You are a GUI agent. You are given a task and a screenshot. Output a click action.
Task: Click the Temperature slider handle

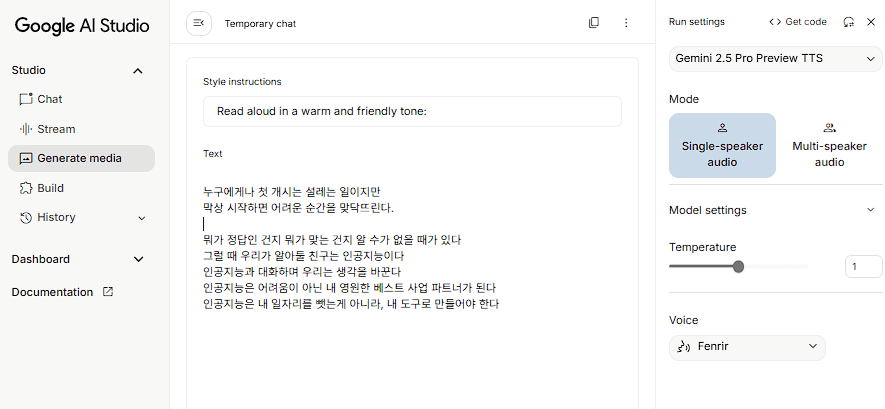pyautogui.click(x=739, y=267)
